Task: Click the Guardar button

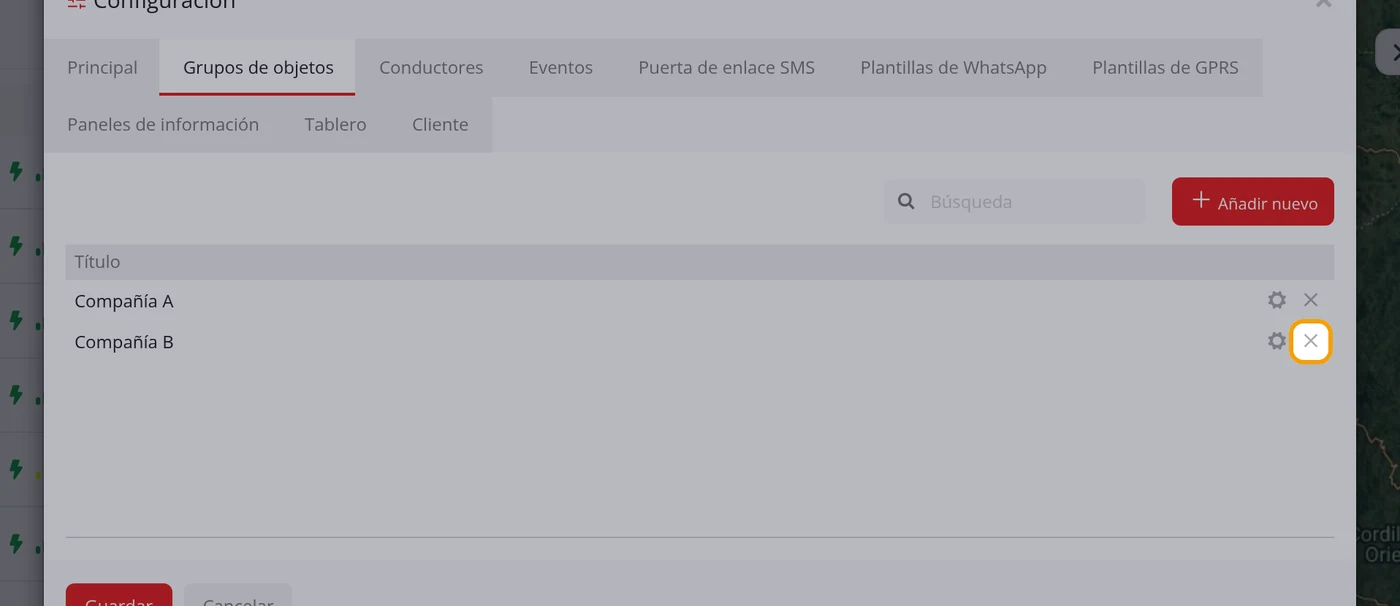Action: coord(119,596)
